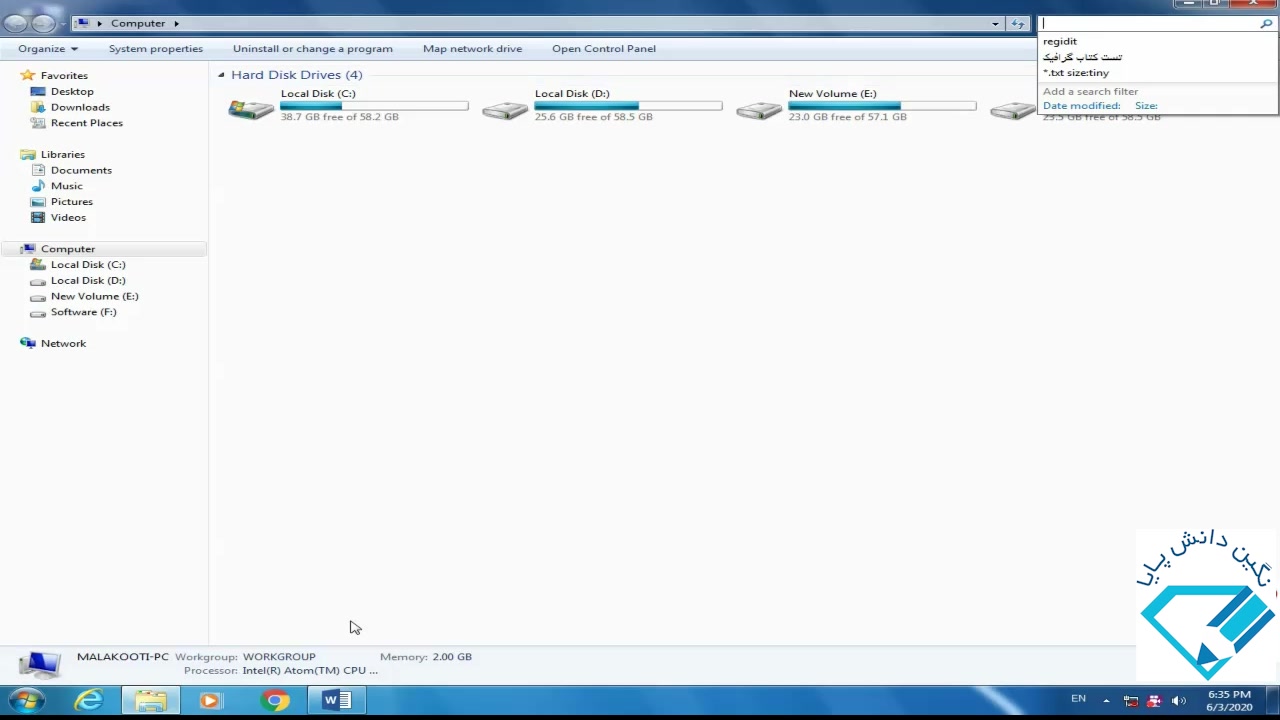Click the 'Memory: 2.00 GB' entry
The width and height of the screenshot is (1280, 720).
[x=426, y=657]
